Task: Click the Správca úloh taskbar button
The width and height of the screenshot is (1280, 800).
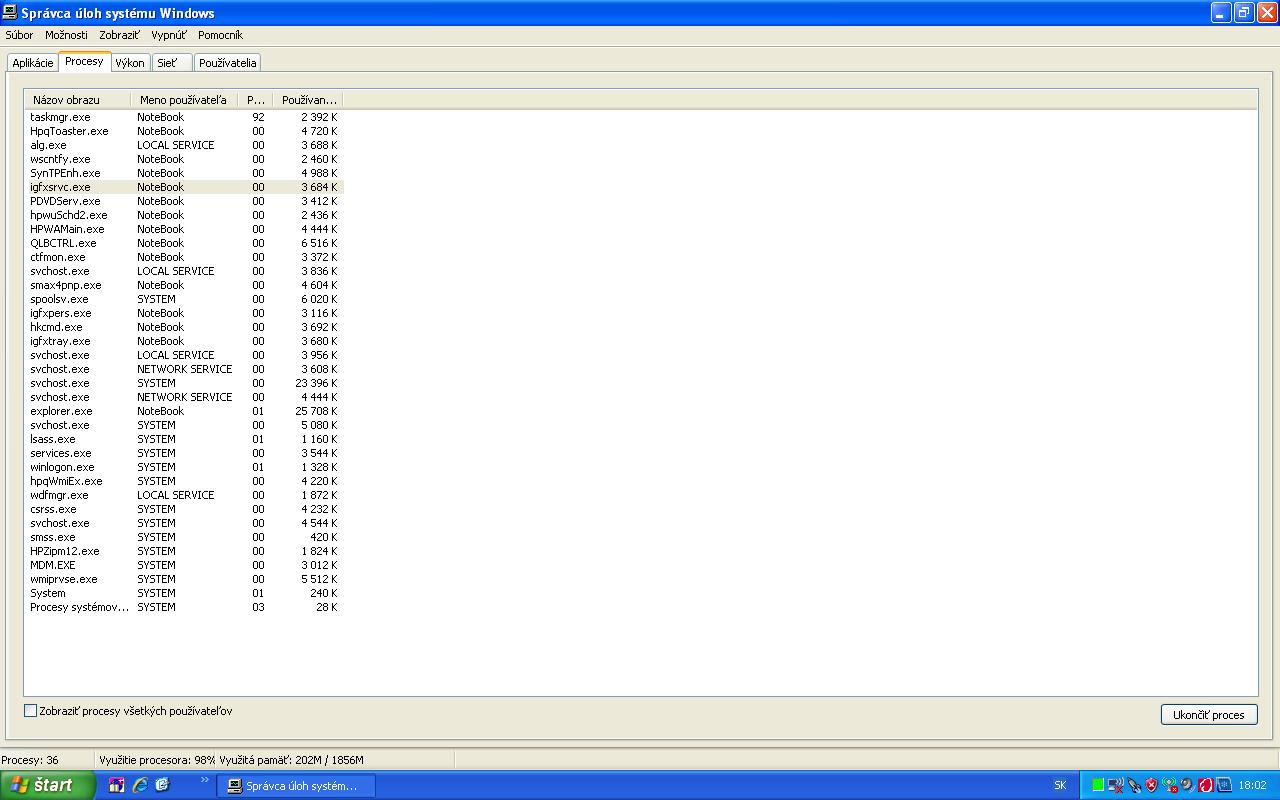Action: (295, 786)
